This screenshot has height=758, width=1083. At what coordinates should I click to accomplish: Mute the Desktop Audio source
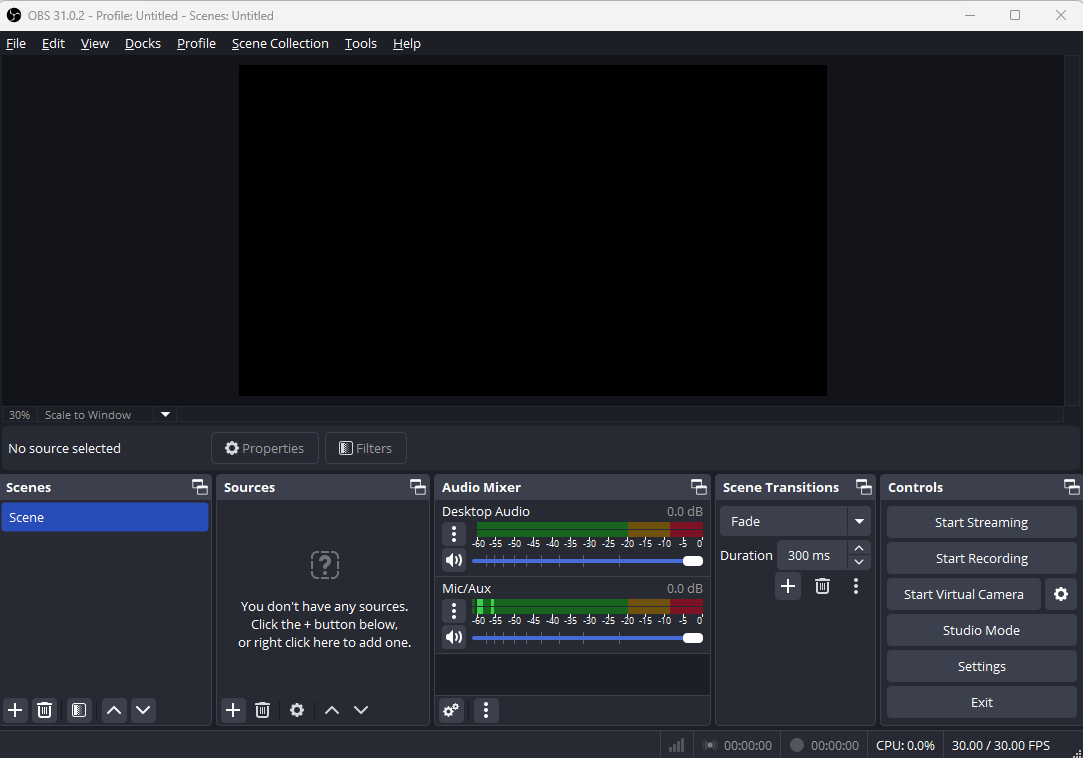454,560
